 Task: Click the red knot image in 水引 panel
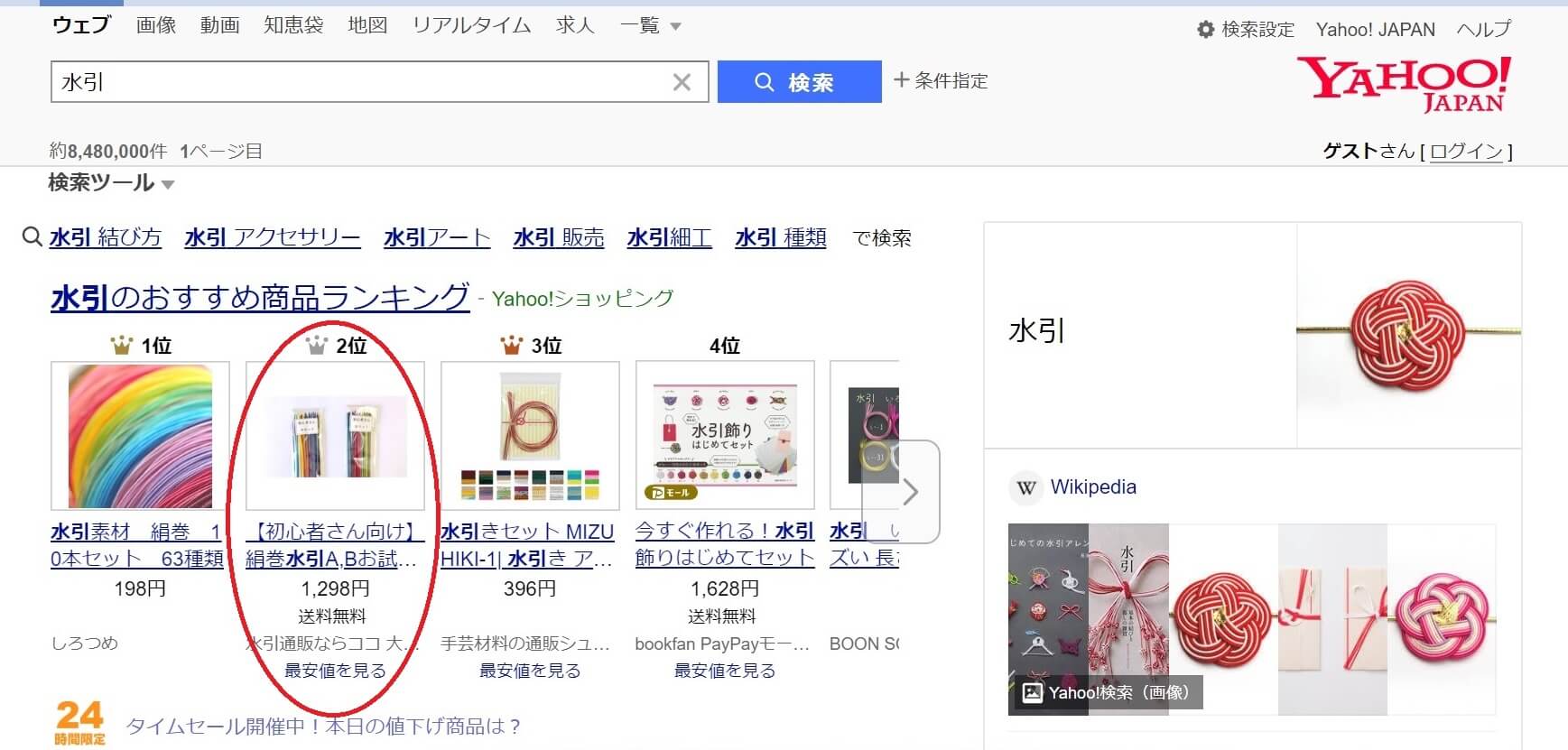coord(1409,336)
